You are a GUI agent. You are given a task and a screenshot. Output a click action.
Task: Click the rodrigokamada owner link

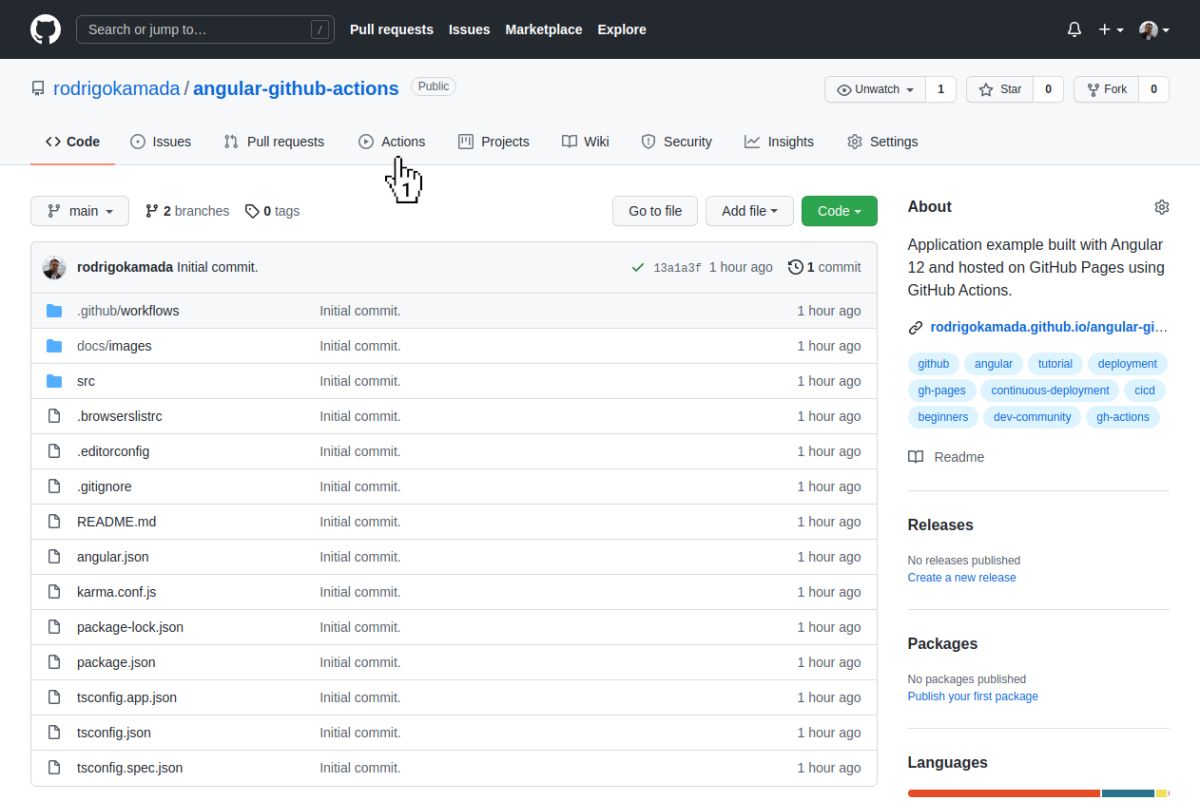pos(116,88)
